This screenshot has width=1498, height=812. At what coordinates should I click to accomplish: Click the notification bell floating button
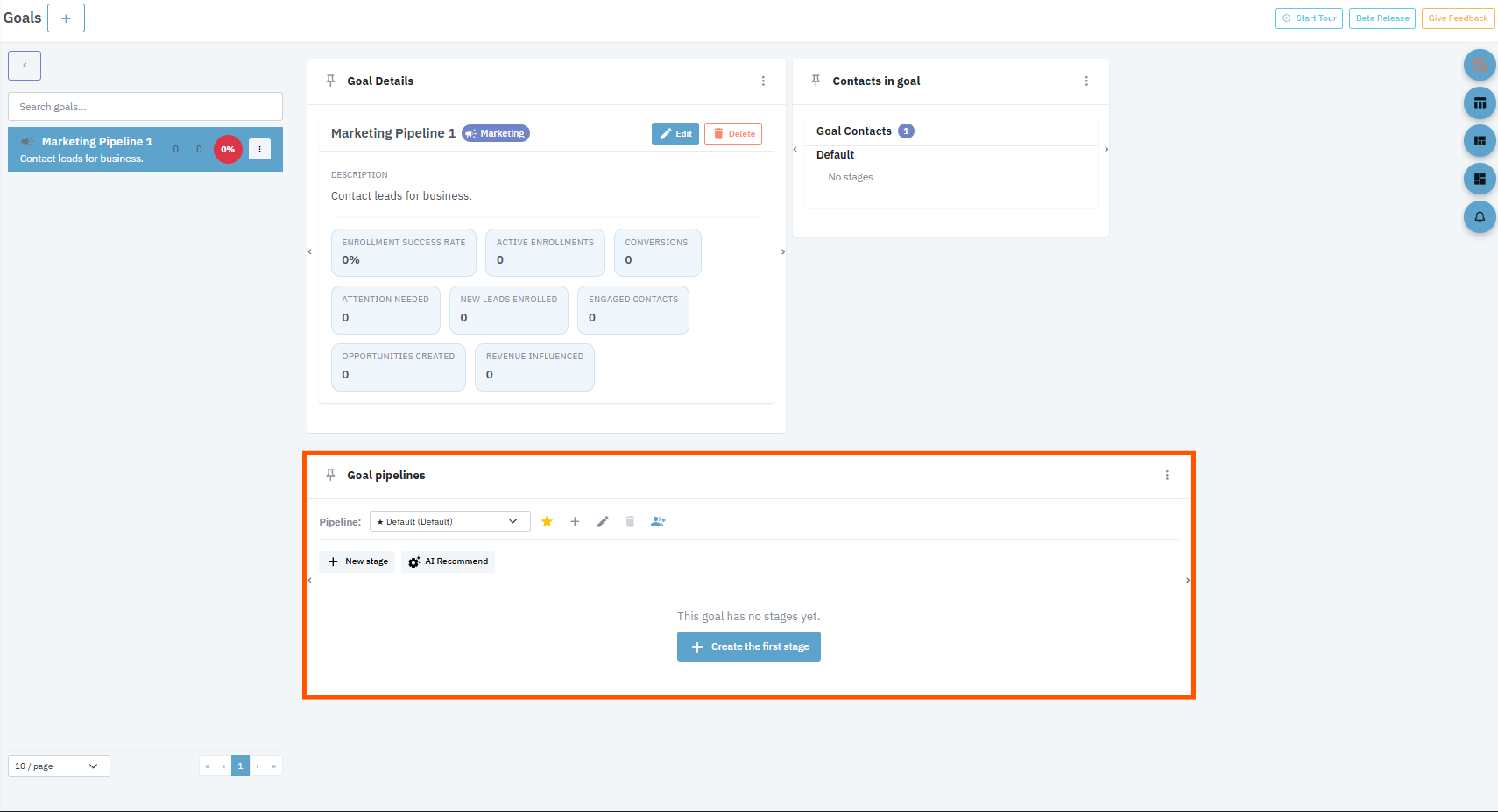pos(1479,216)
